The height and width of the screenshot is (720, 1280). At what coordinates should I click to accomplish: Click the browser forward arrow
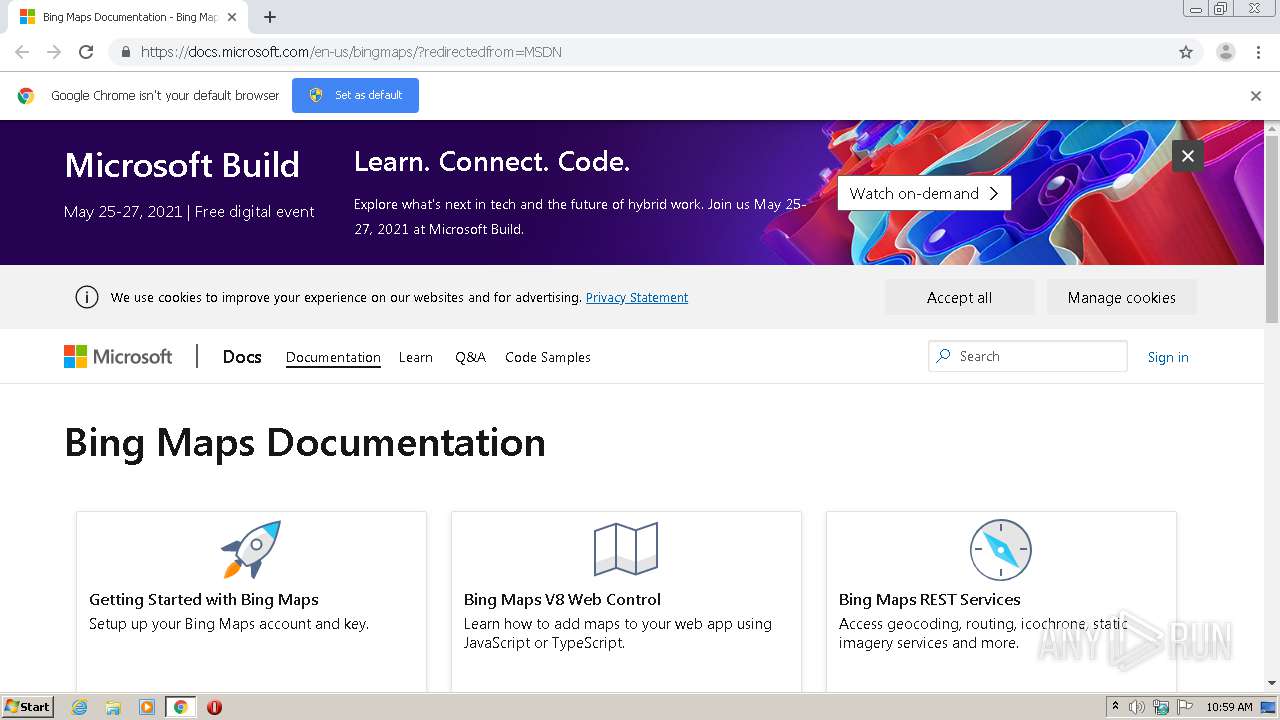tap(54, 52)
